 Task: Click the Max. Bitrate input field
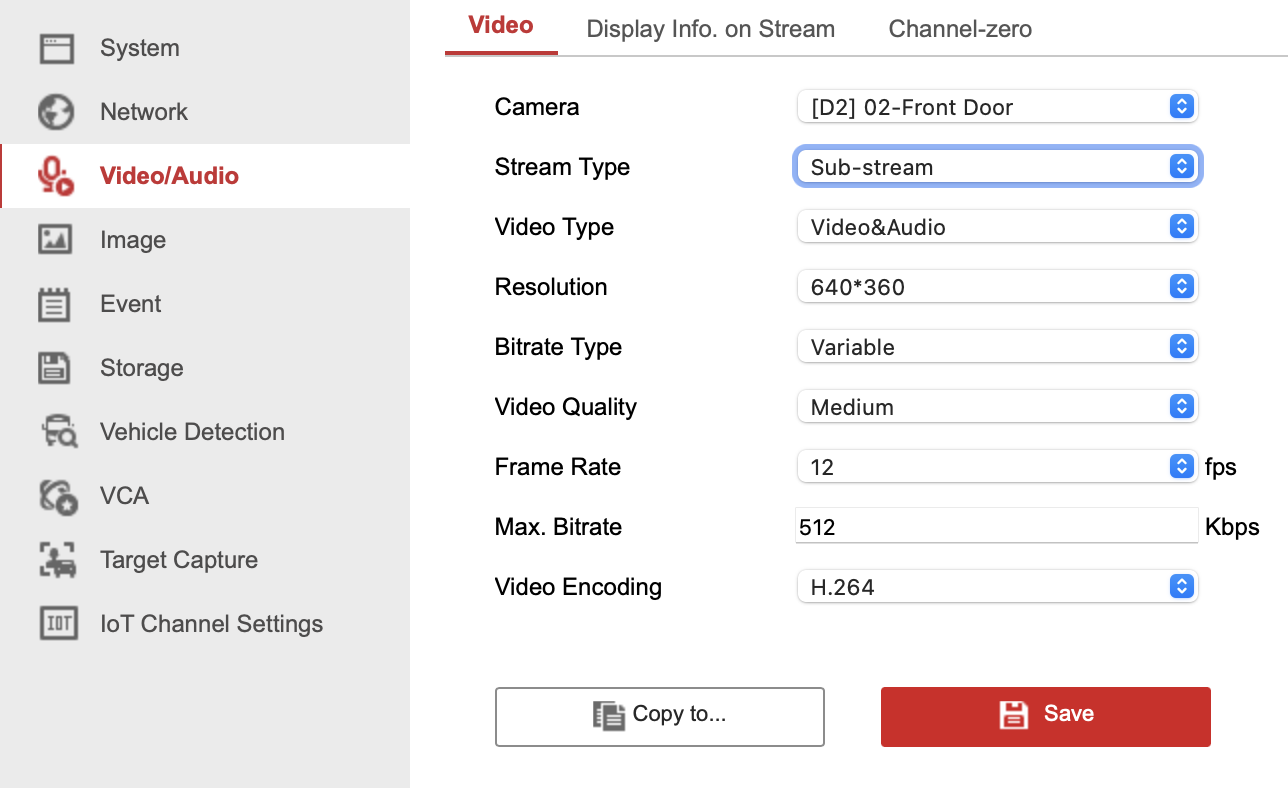996,527
